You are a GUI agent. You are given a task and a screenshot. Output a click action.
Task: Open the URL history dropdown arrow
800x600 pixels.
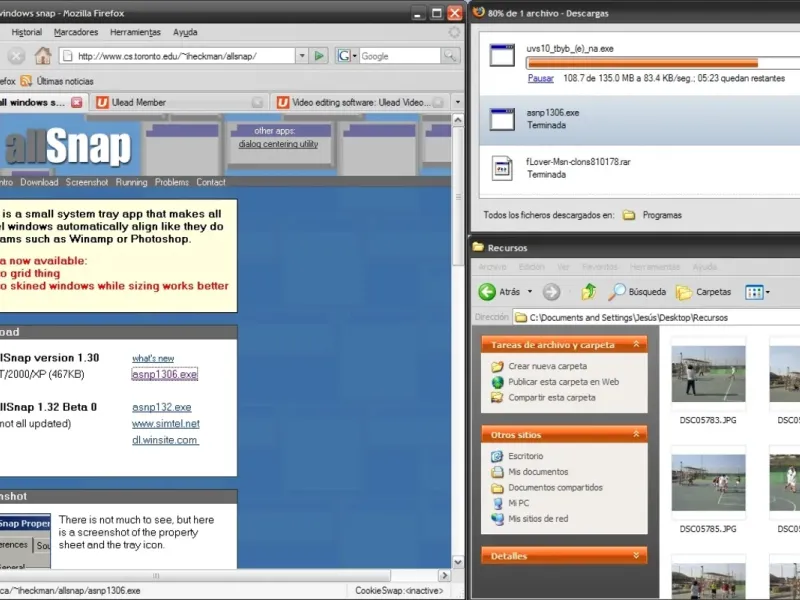tap(302, 56)
